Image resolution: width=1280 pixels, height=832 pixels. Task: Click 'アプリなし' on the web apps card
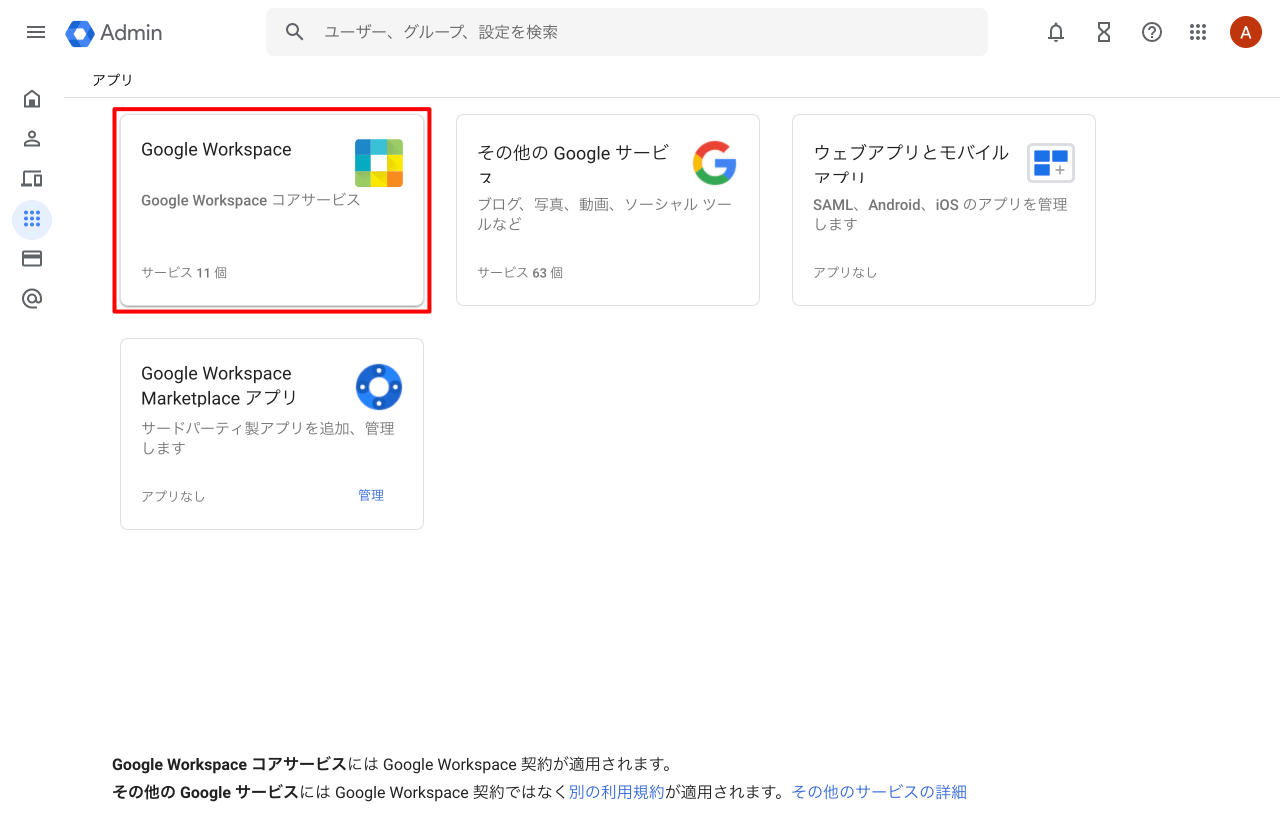[x=845, y=272]
